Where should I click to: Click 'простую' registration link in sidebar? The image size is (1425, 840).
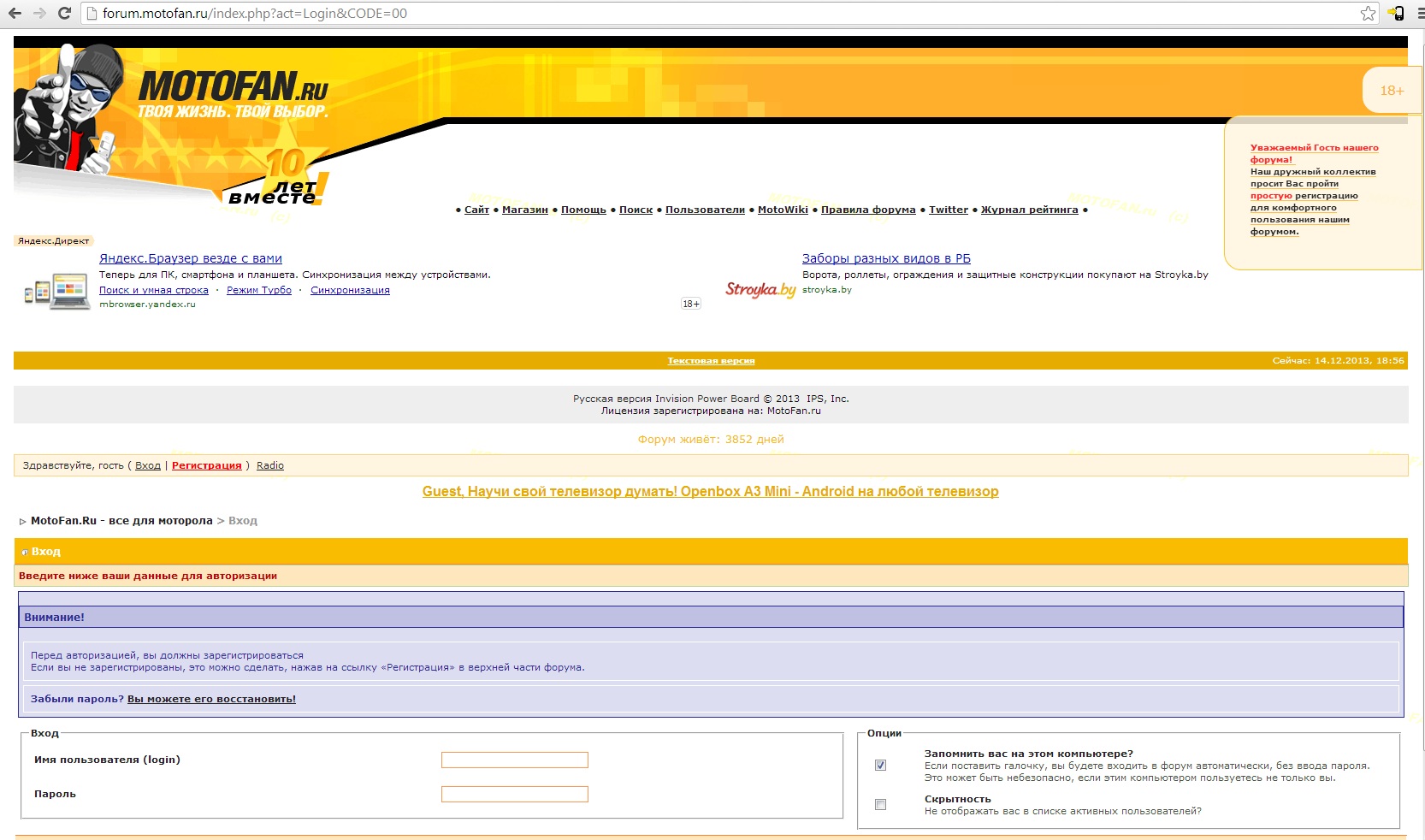(x=1271, y=196)
